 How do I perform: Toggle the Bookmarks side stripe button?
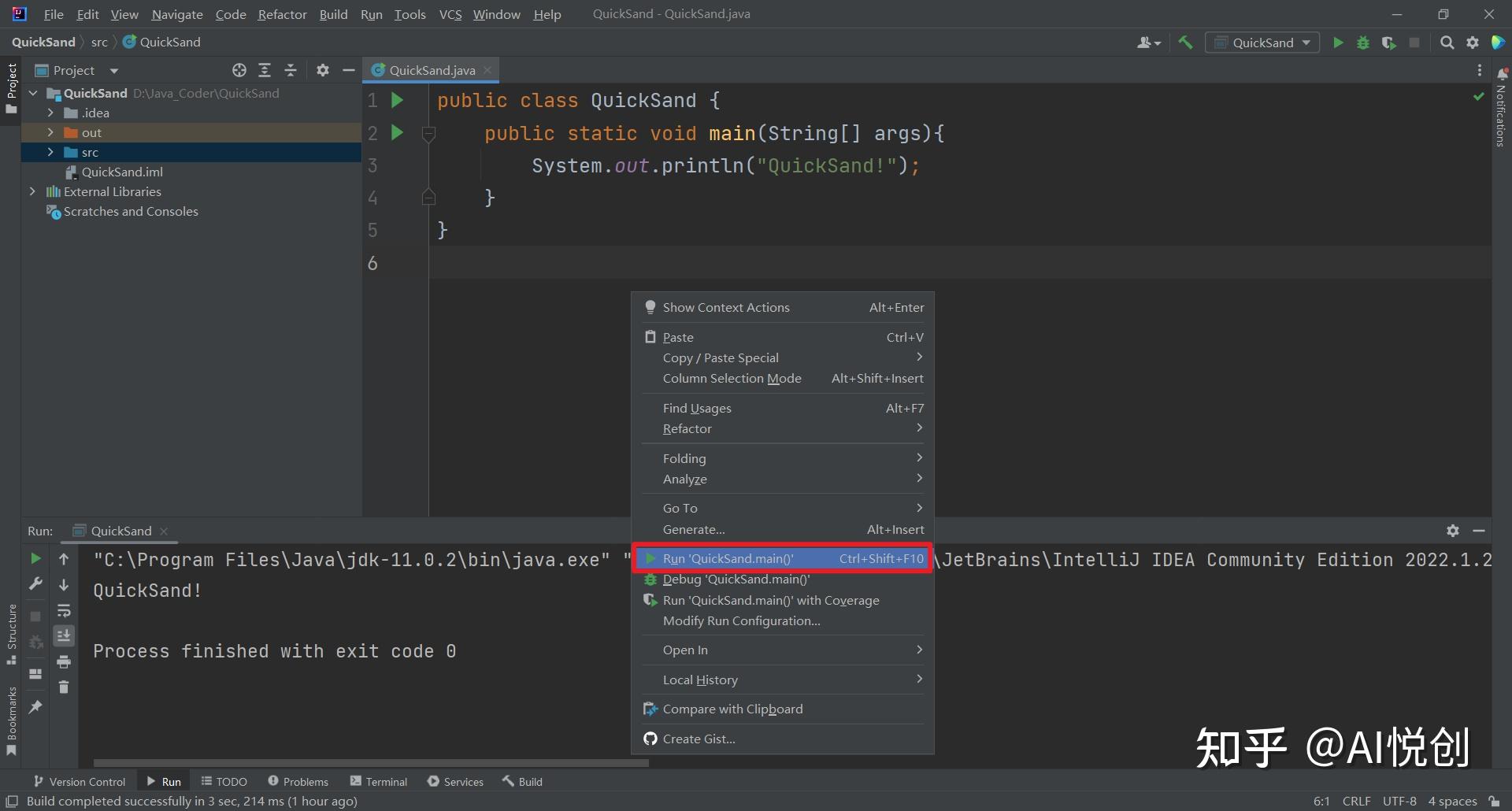click(11, 721)
